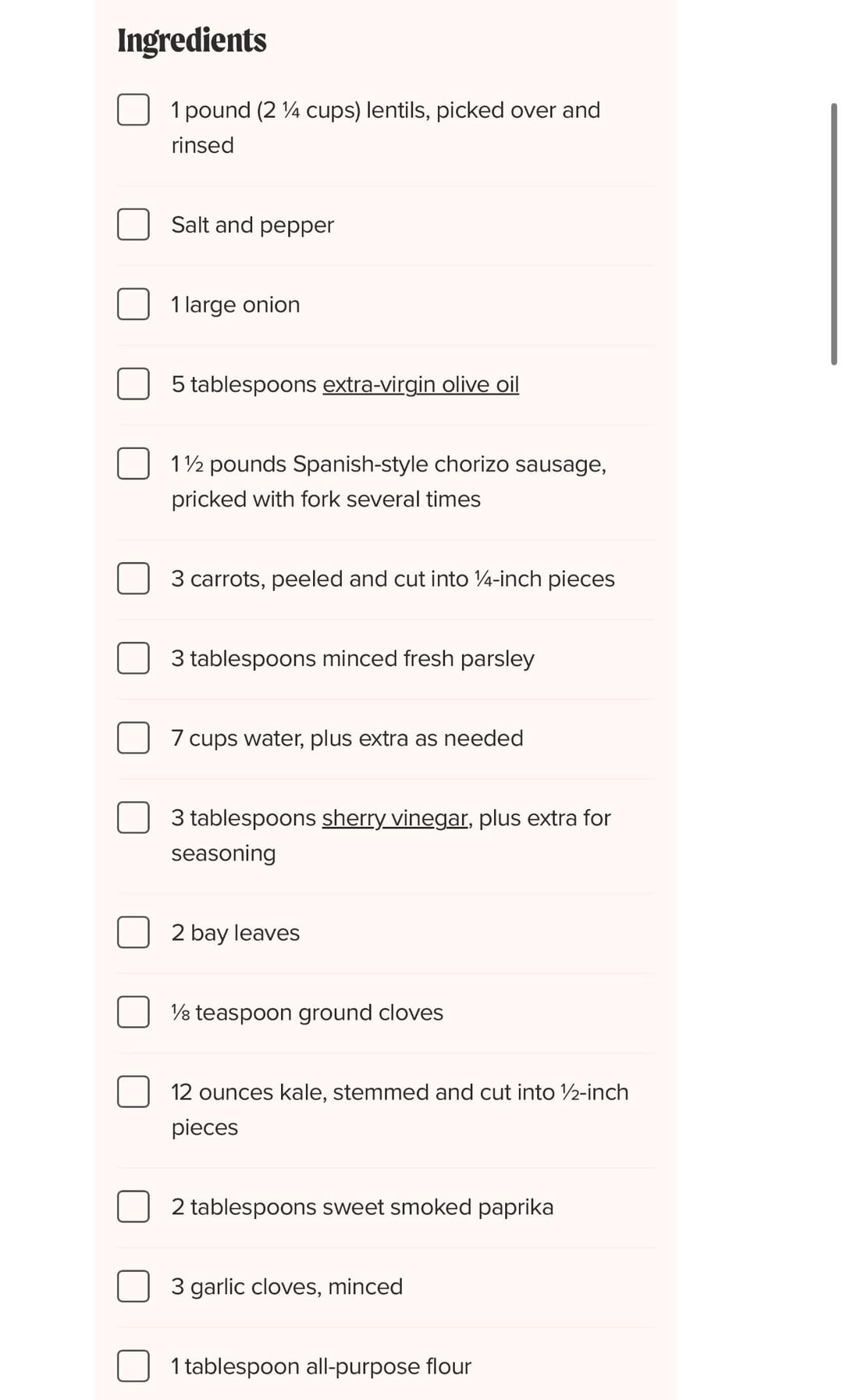Check the lentils ingredient checkbox
This screenshot has width=843, height=1400.
coord(133,109)
